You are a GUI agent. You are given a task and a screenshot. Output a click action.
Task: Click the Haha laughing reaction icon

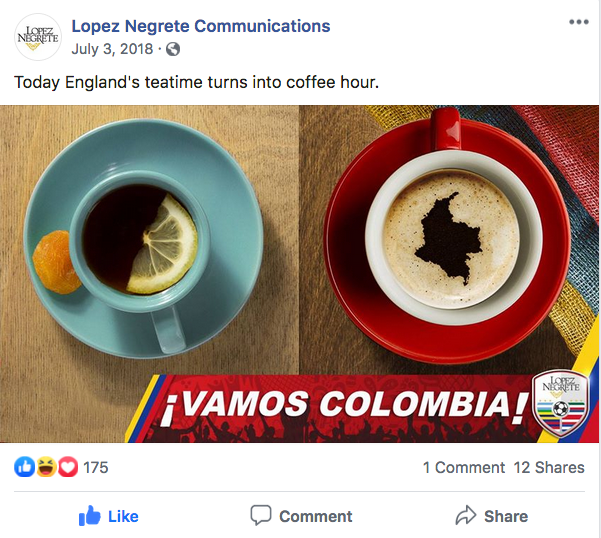(x=46, y=467)
